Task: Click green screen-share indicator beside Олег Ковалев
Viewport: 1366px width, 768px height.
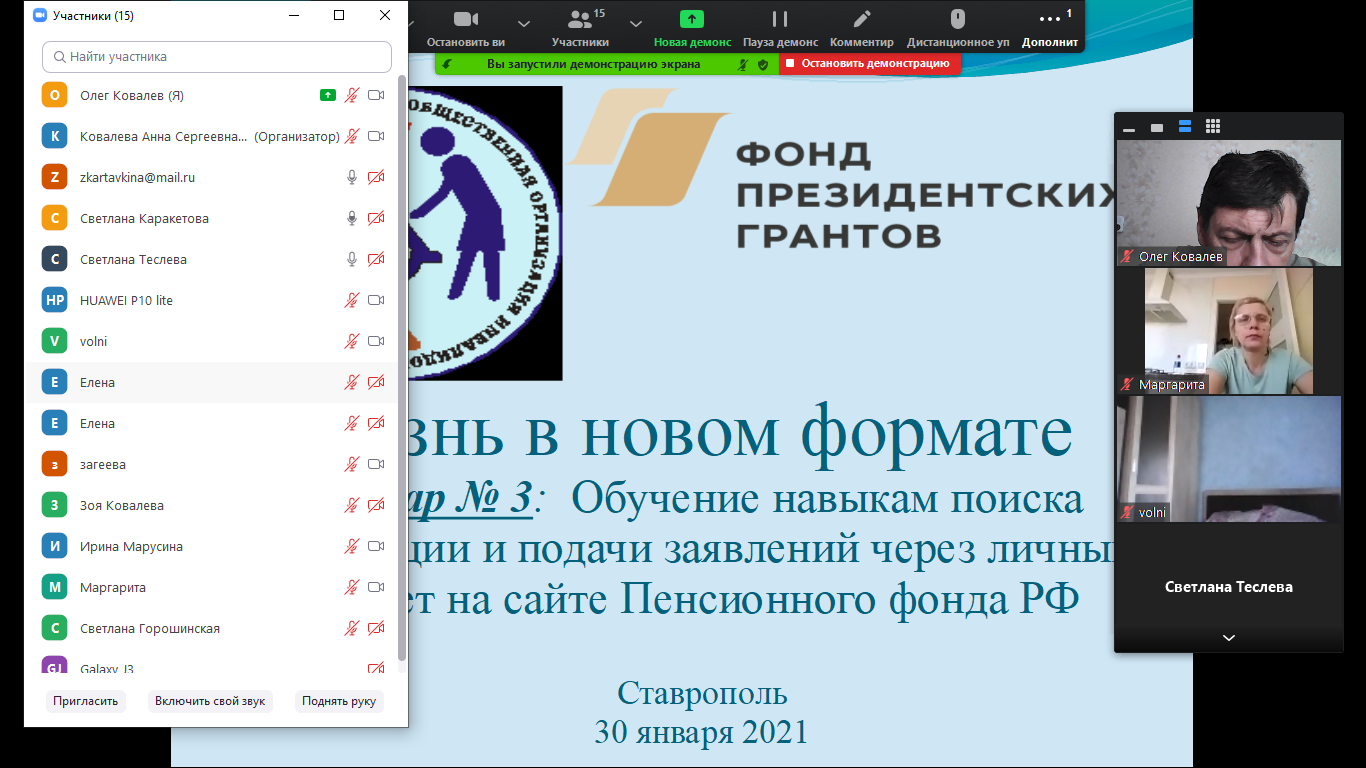Action: [327, 95]
